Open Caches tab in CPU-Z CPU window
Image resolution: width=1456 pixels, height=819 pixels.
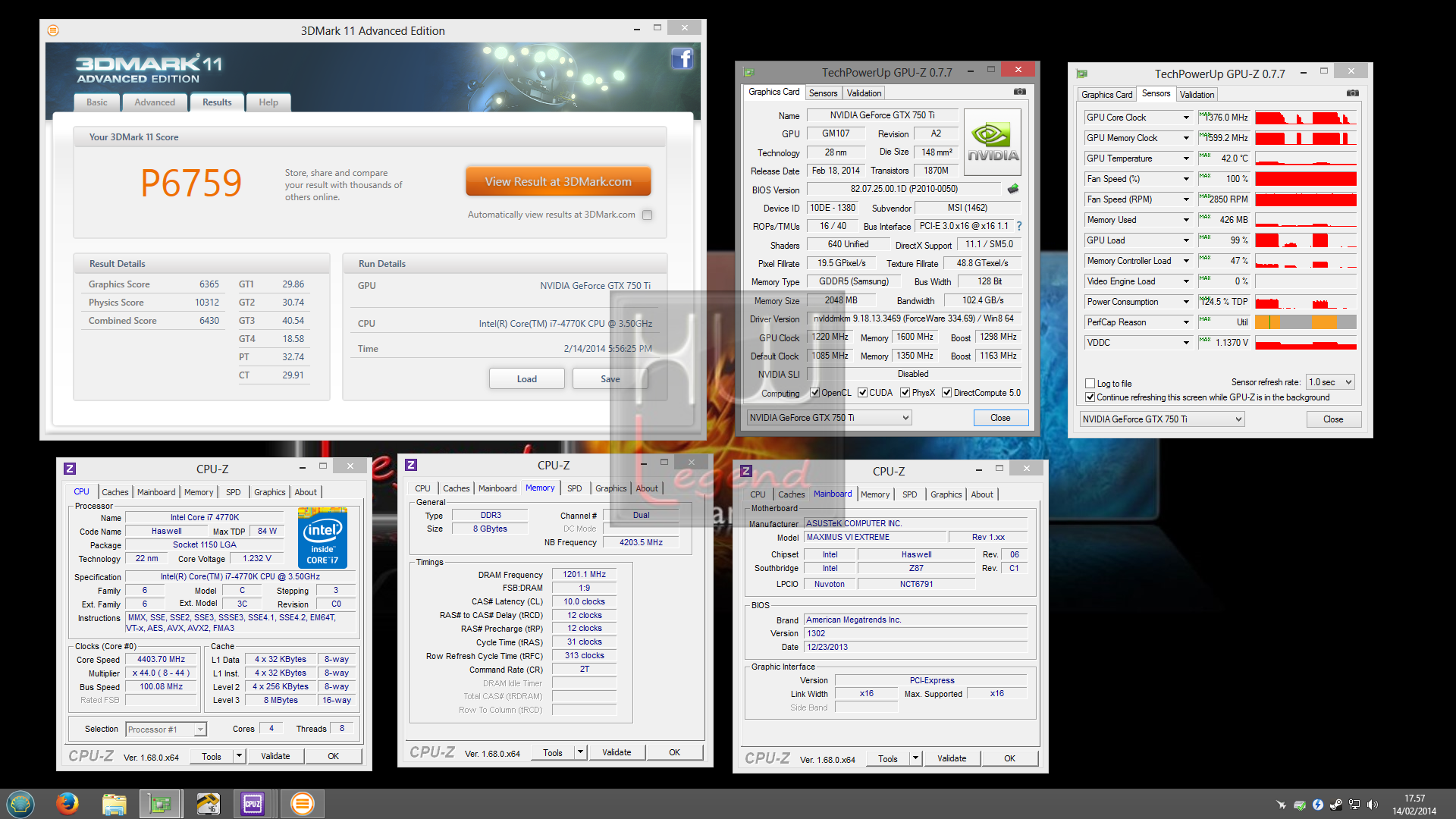click(x=115, y=492)
